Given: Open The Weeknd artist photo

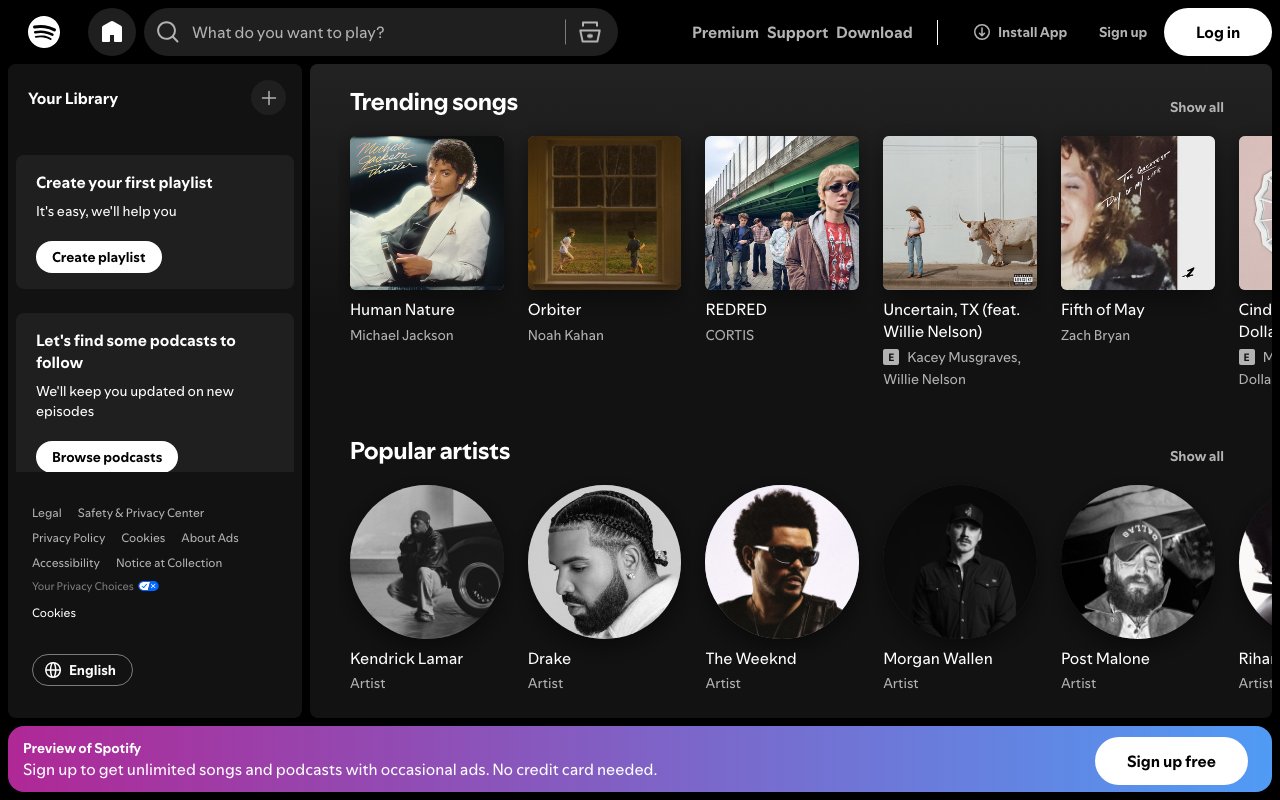Looking at the screenshot, I should click(x=782, y=562).
